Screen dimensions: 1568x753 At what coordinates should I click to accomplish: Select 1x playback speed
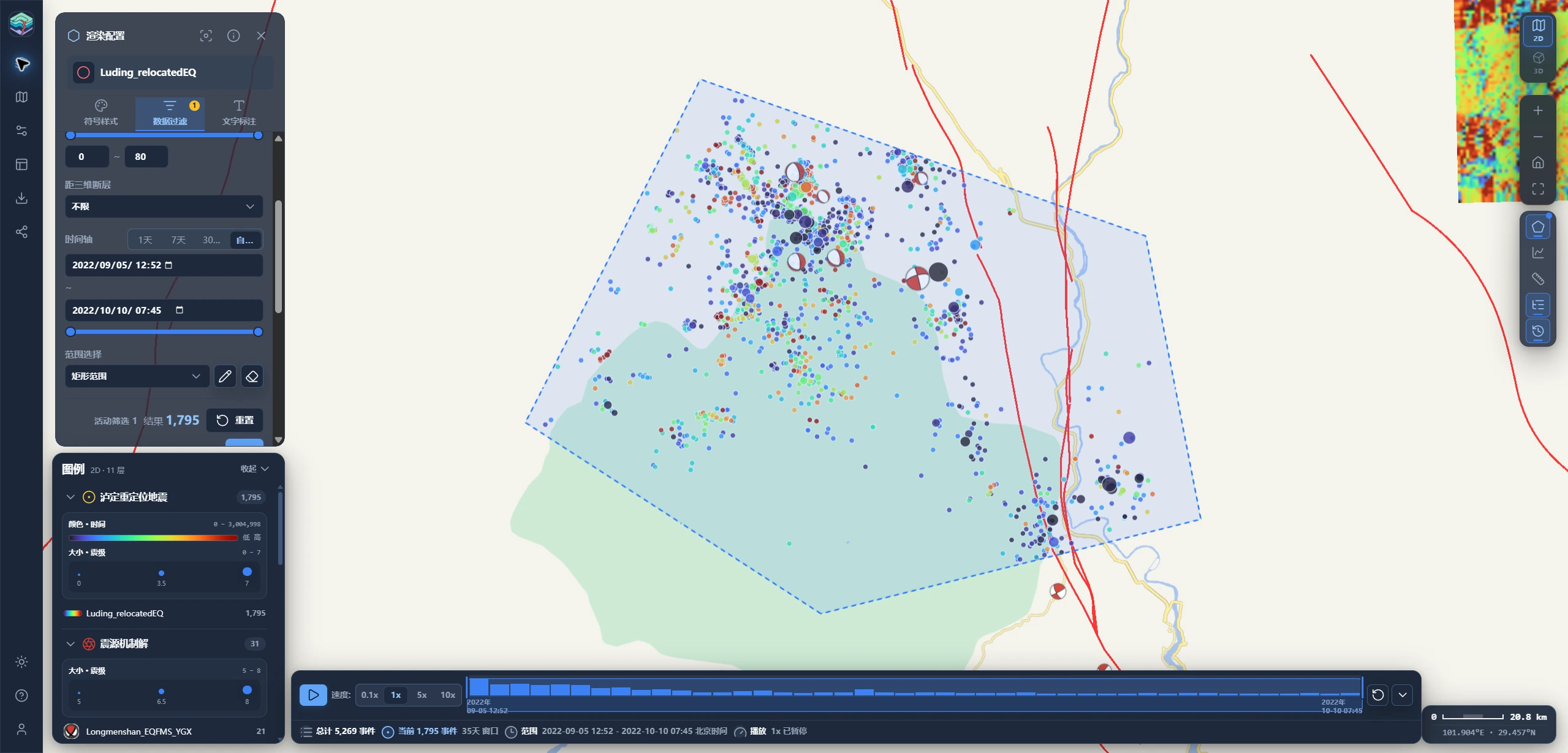(x=396, y=695)
